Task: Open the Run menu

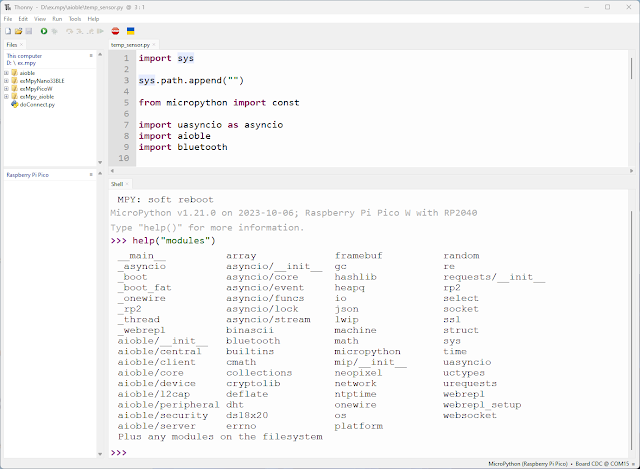Action: [57, 19]
